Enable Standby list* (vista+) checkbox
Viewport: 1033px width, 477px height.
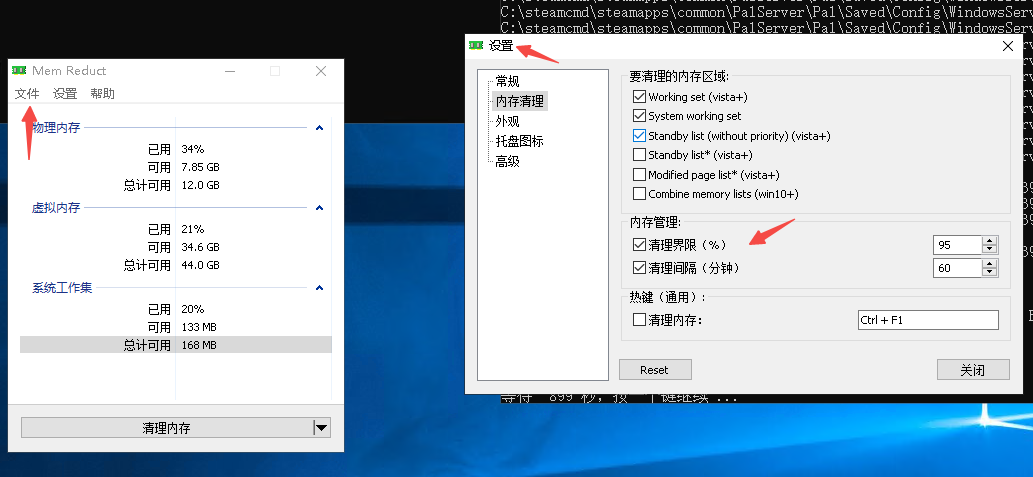coord(639,155)
